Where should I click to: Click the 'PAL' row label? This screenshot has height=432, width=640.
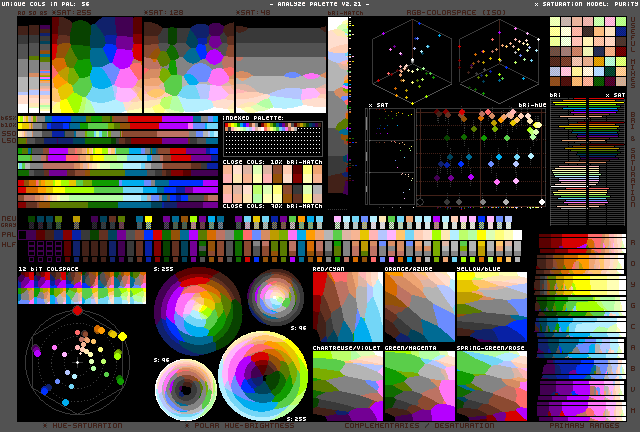[x=9, y=234]
